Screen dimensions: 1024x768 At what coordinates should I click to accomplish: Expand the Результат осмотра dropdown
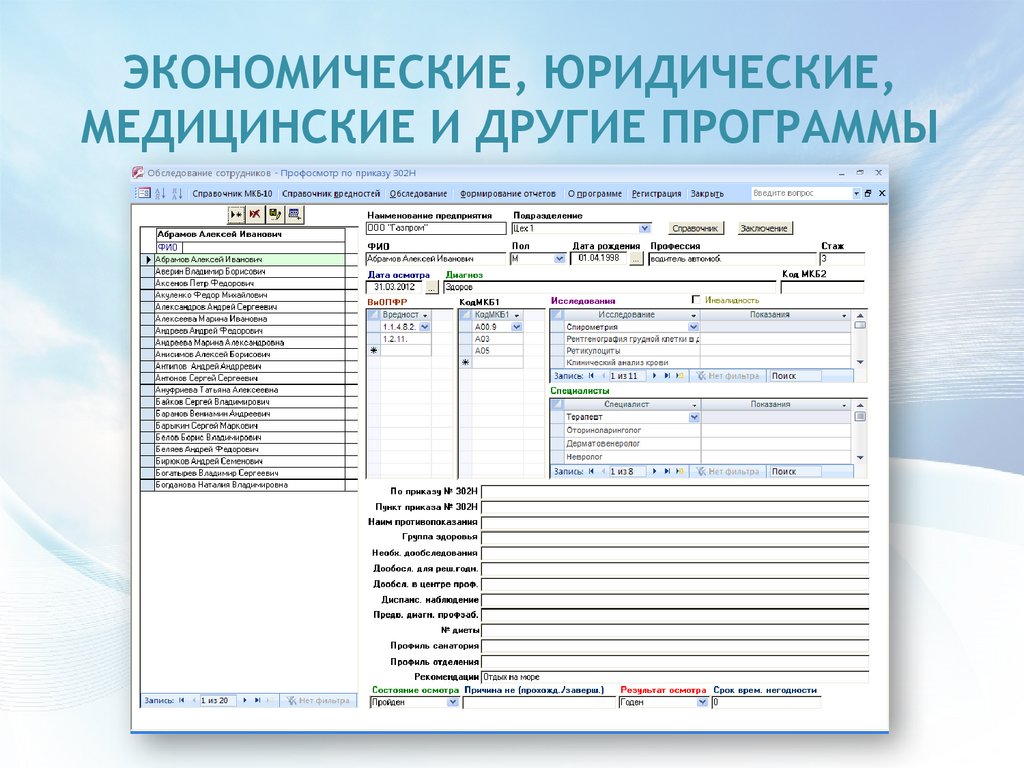point(702,702)
